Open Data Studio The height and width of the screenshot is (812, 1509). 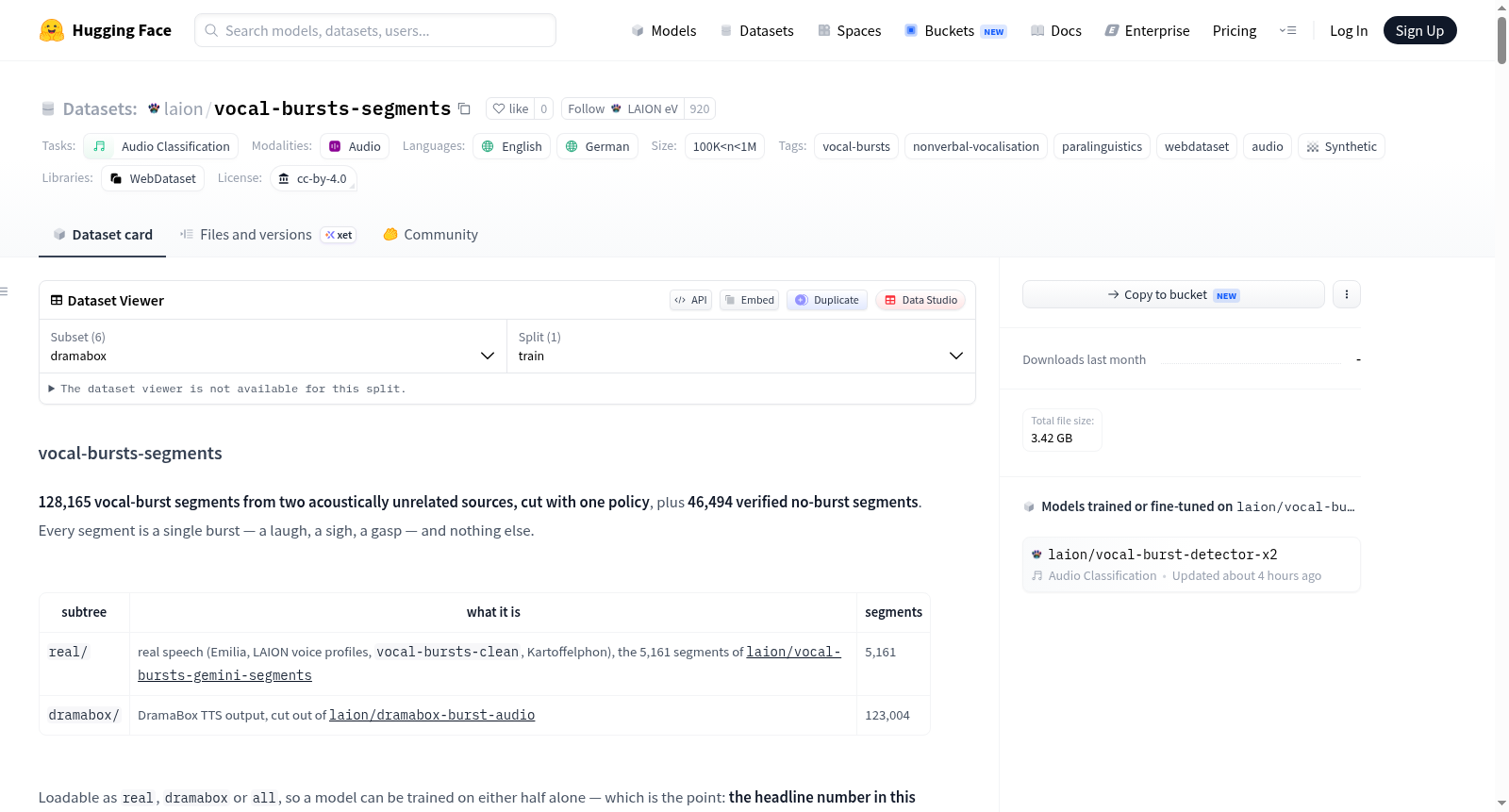click(920, 300)
